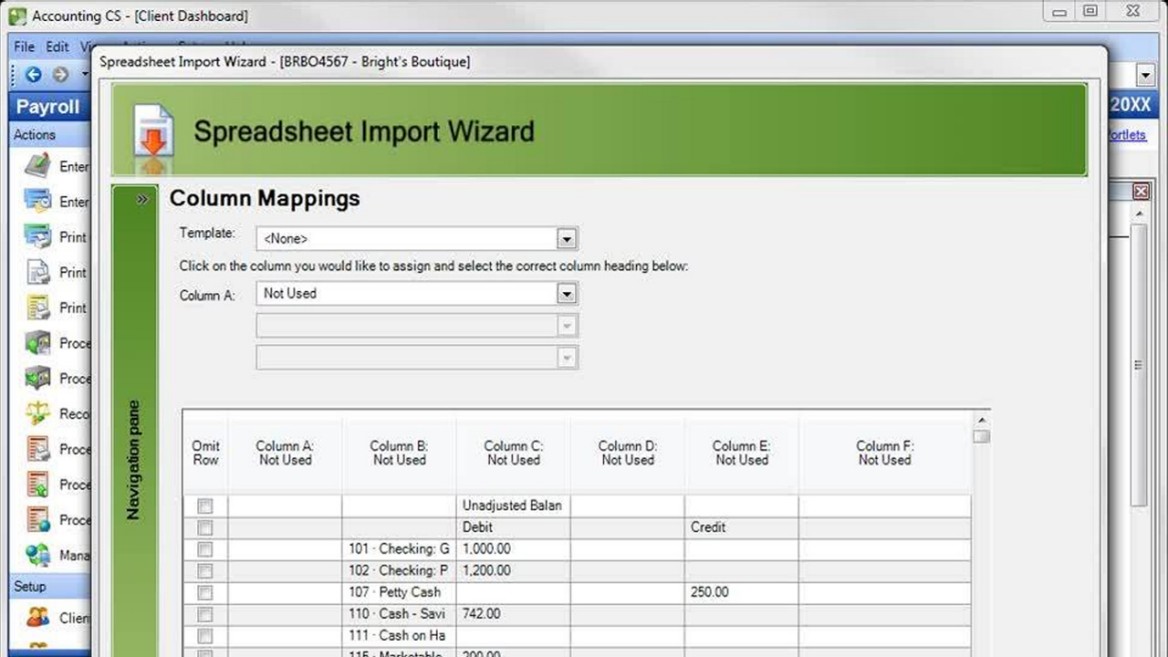Click the Mana globe icon in sidebar

[38, 555]
